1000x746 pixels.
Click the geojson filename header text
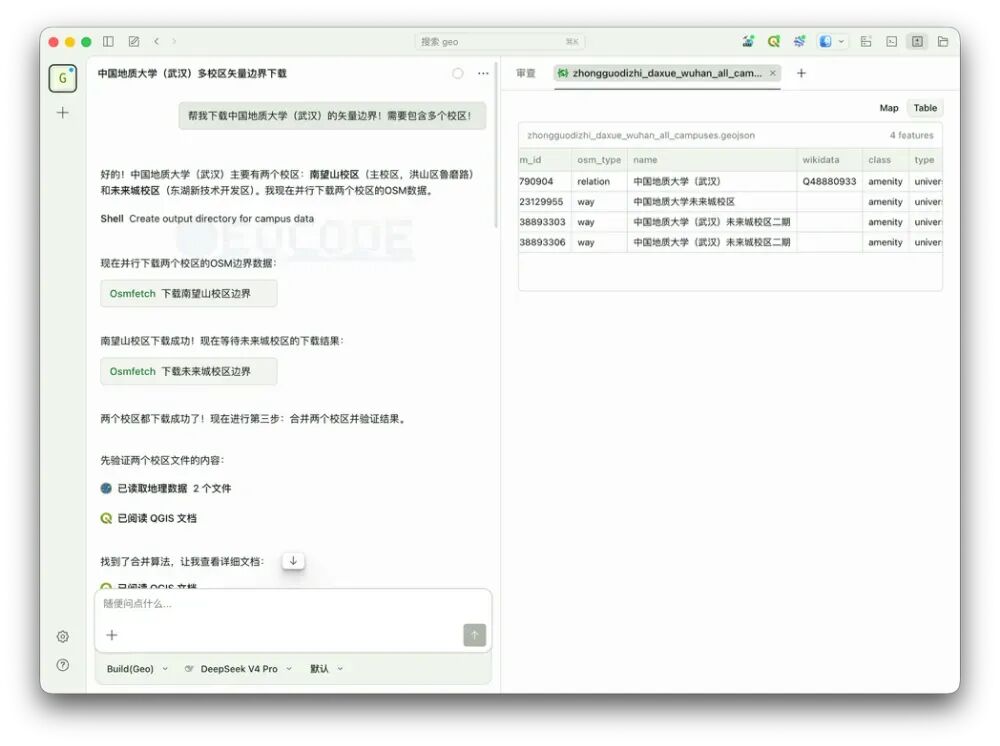point(641,135)
